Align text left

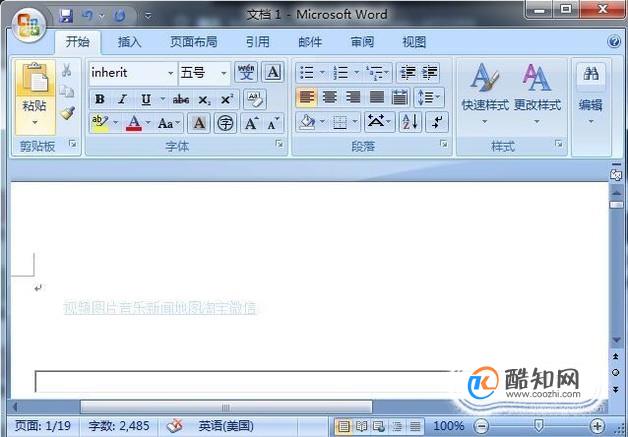[x=307, y=97]
